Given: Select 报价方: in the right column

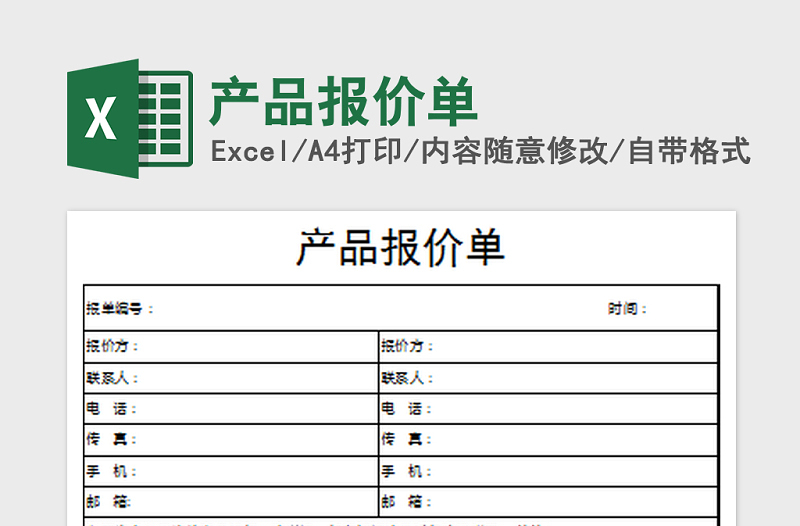Looking at the screenshot, I should click(407, 346).
